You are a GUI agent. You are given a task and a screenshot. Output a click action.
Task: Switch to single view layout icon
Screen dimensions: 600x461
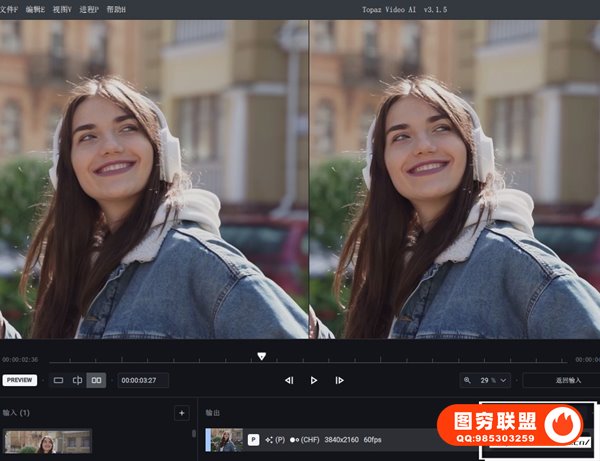coord(58,380)
